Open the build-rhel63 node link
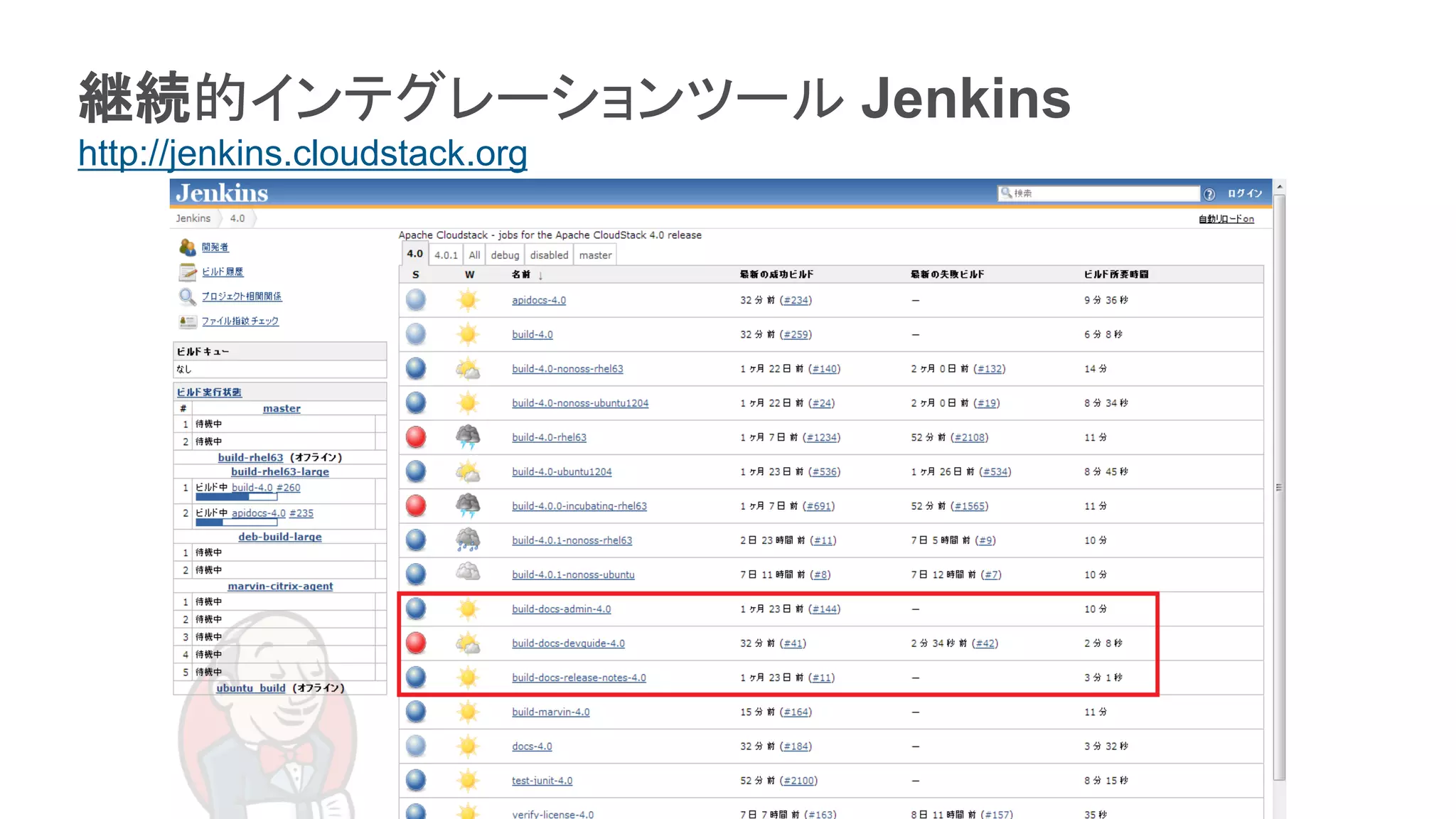 pos(250,458)
